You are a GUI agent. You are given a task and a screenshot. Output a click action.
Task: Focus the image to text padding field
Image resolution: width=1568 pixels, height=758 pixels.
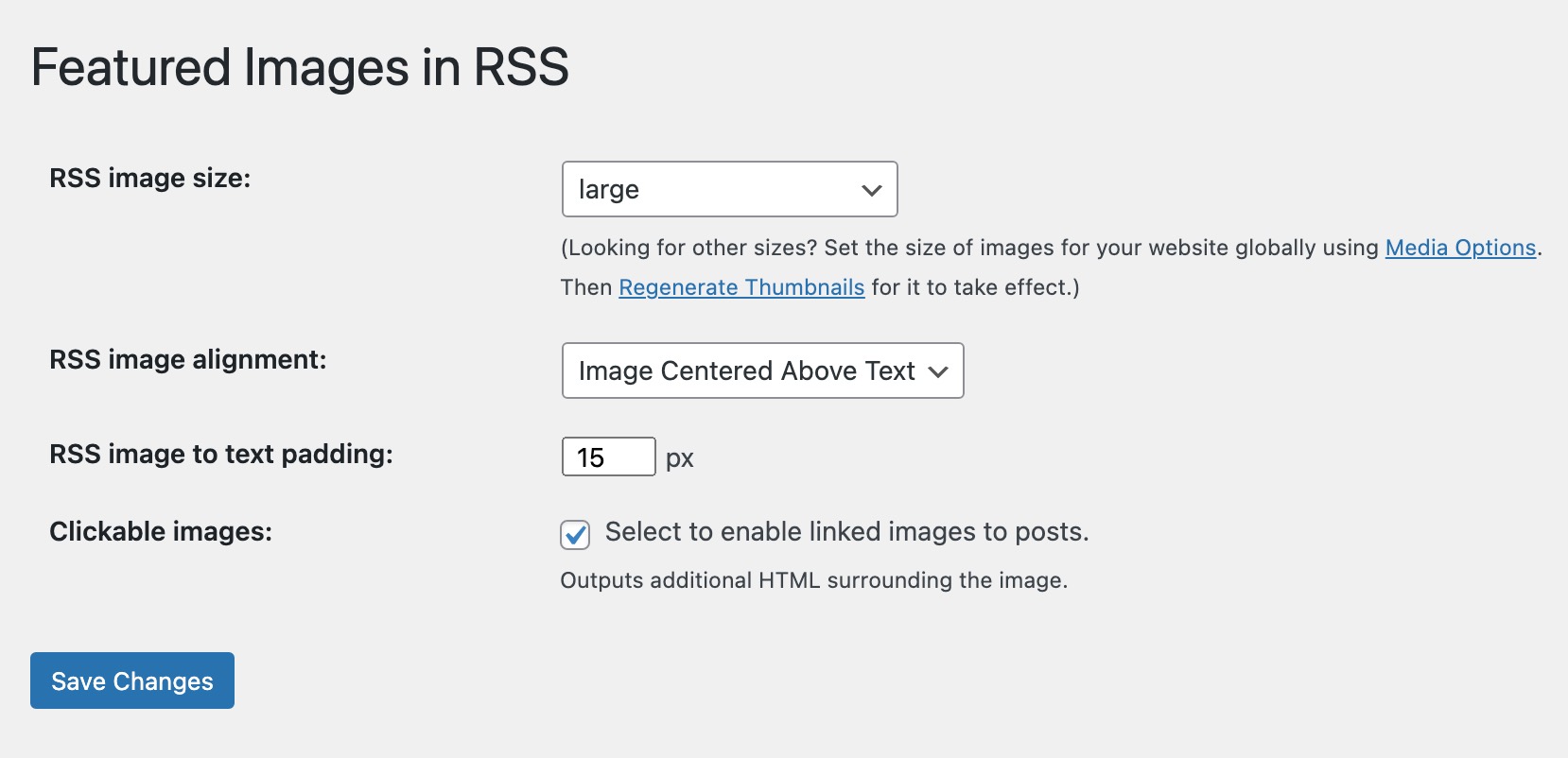pos(608,457)
